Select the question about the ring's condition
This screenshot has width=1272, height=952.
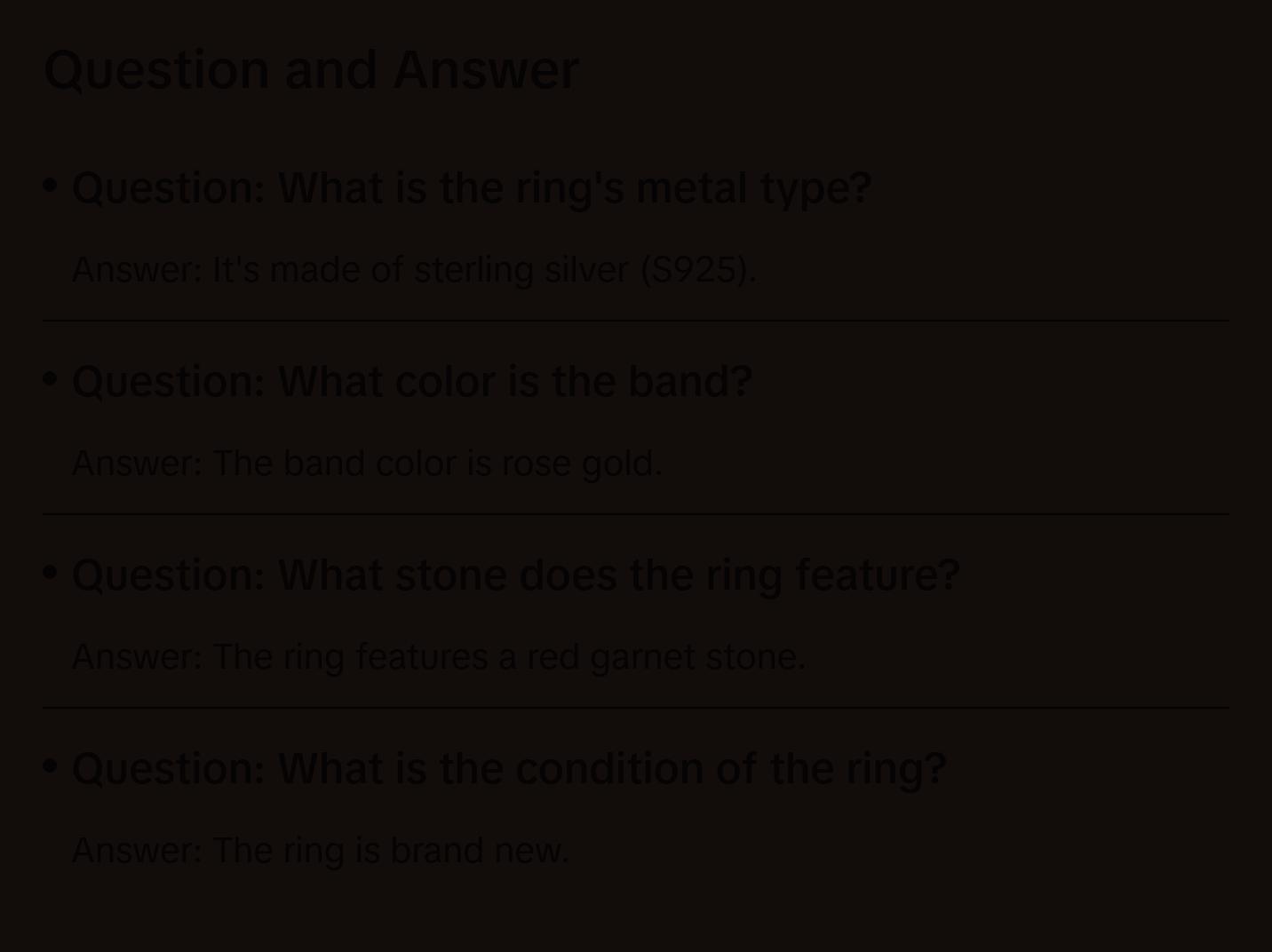pyautogui.click(x=508, y=768)
